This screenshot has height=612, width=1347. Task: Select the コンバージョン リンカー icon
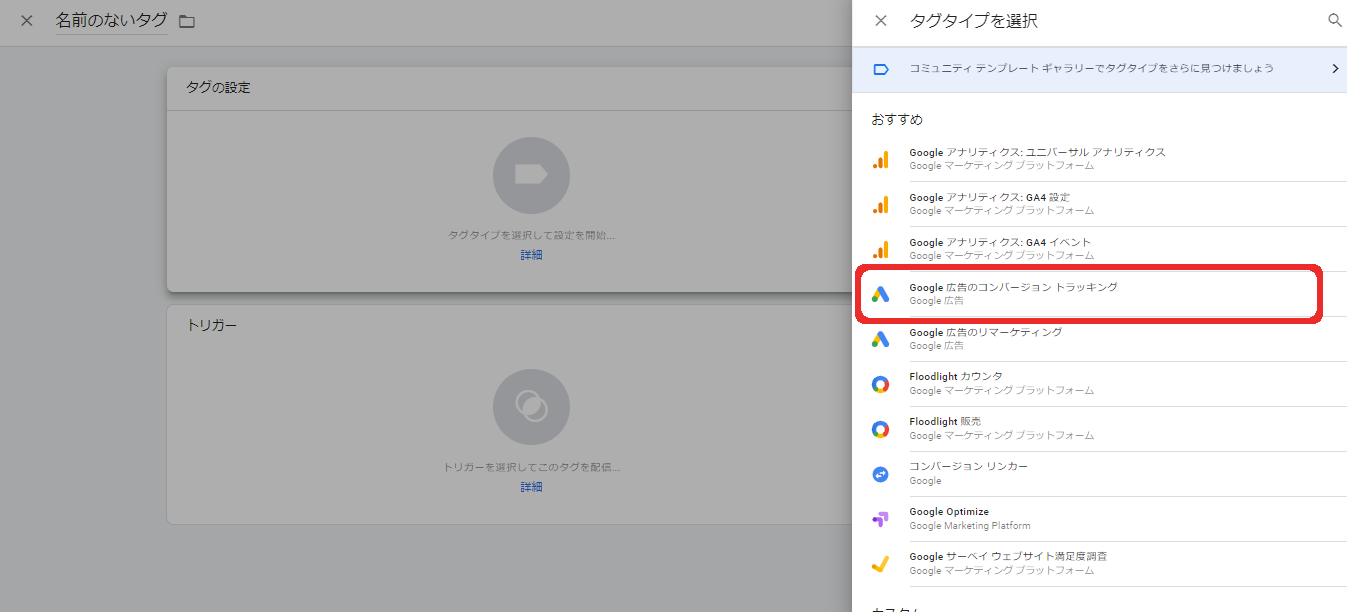pyautogui.click(x=880, y=474)
